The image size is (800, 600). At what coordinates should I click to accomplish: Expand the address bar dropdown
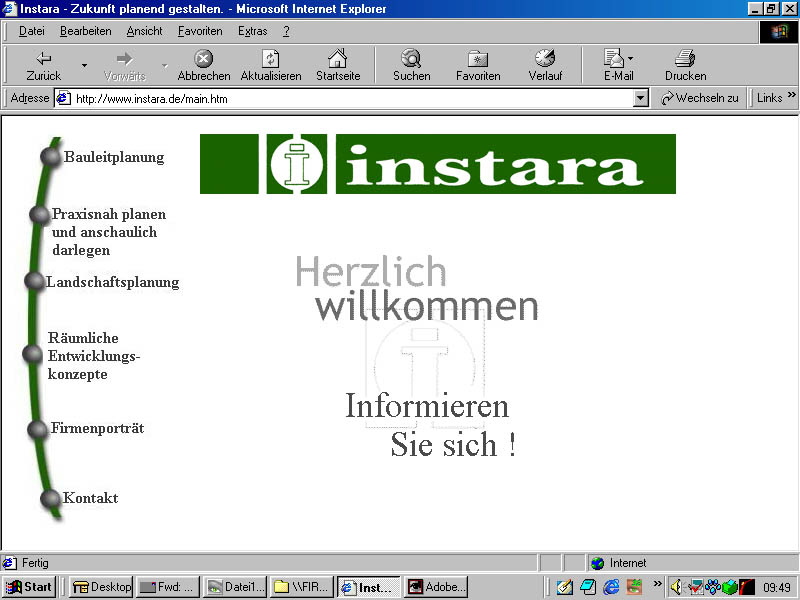pos(640,98)
